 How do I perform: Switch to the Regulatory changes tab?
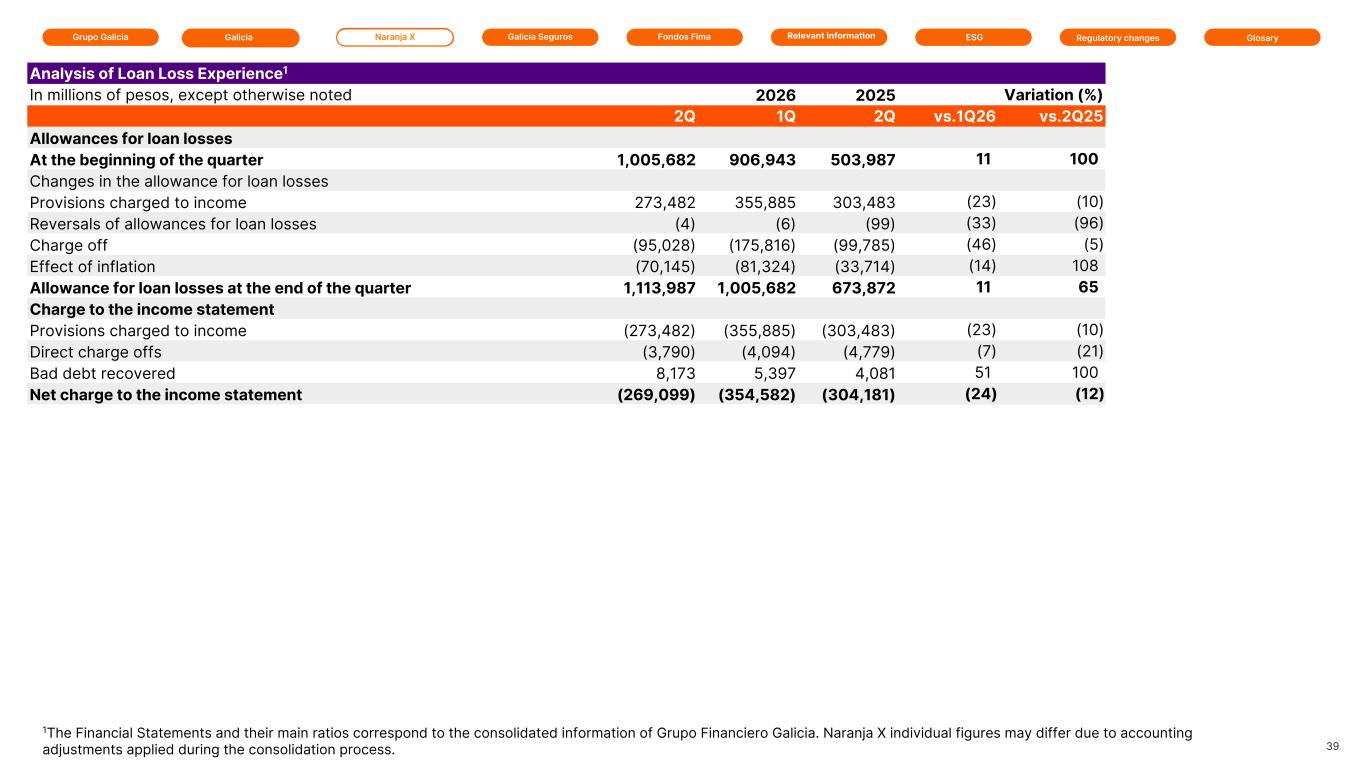[x=1118, y=38]
